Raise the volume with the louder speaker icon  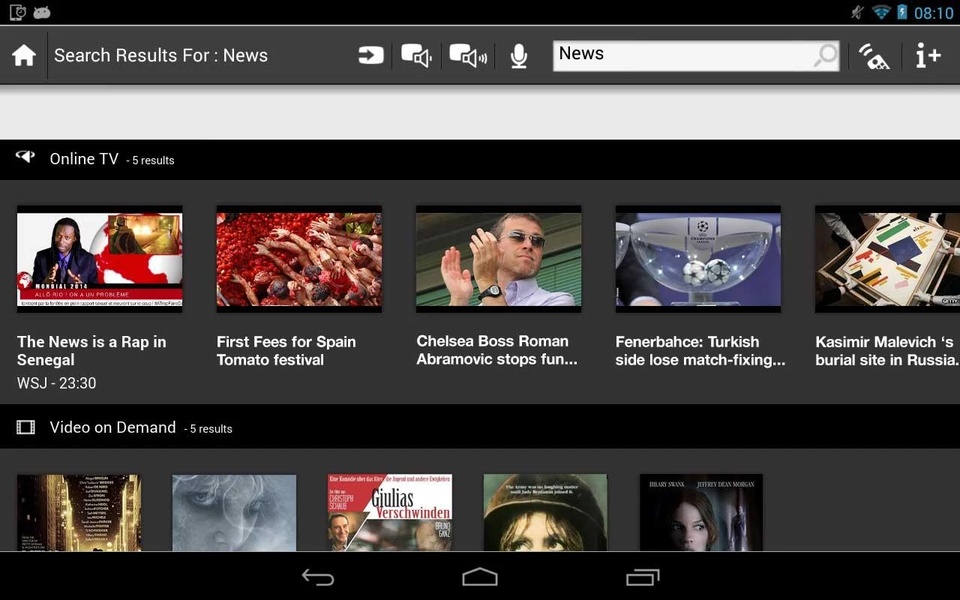[x=468, y=56]
